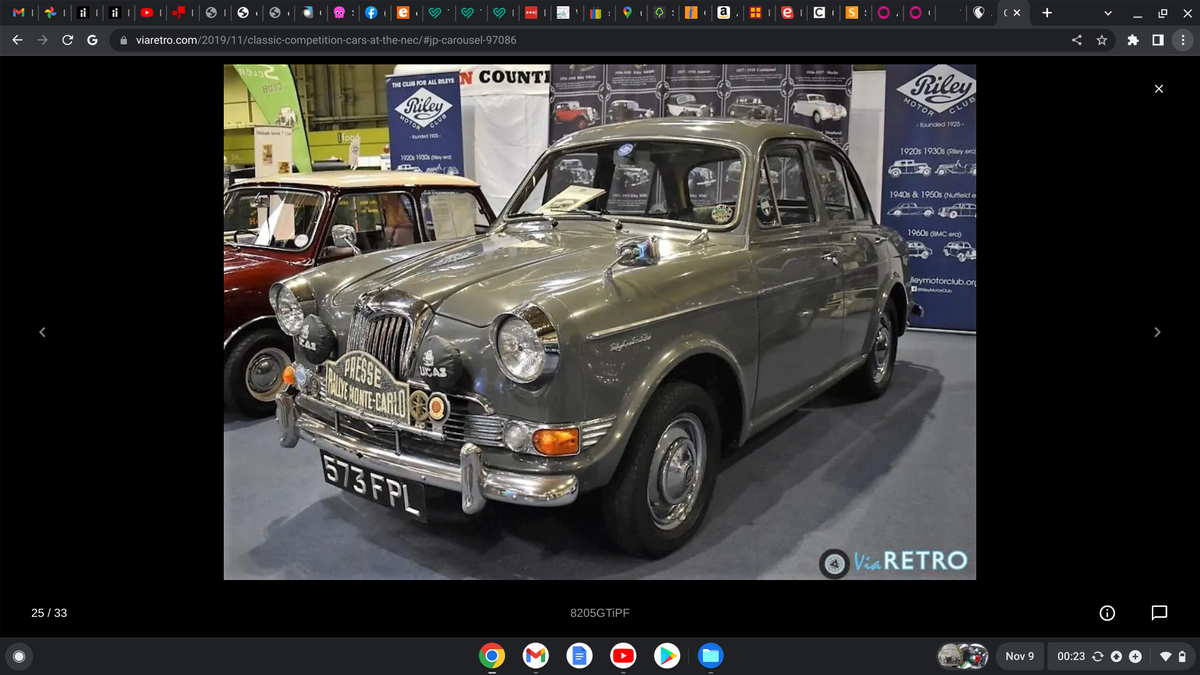Open Chrome from the shelf
This screenshot has height=675, width=1200.
click(491, 656)
